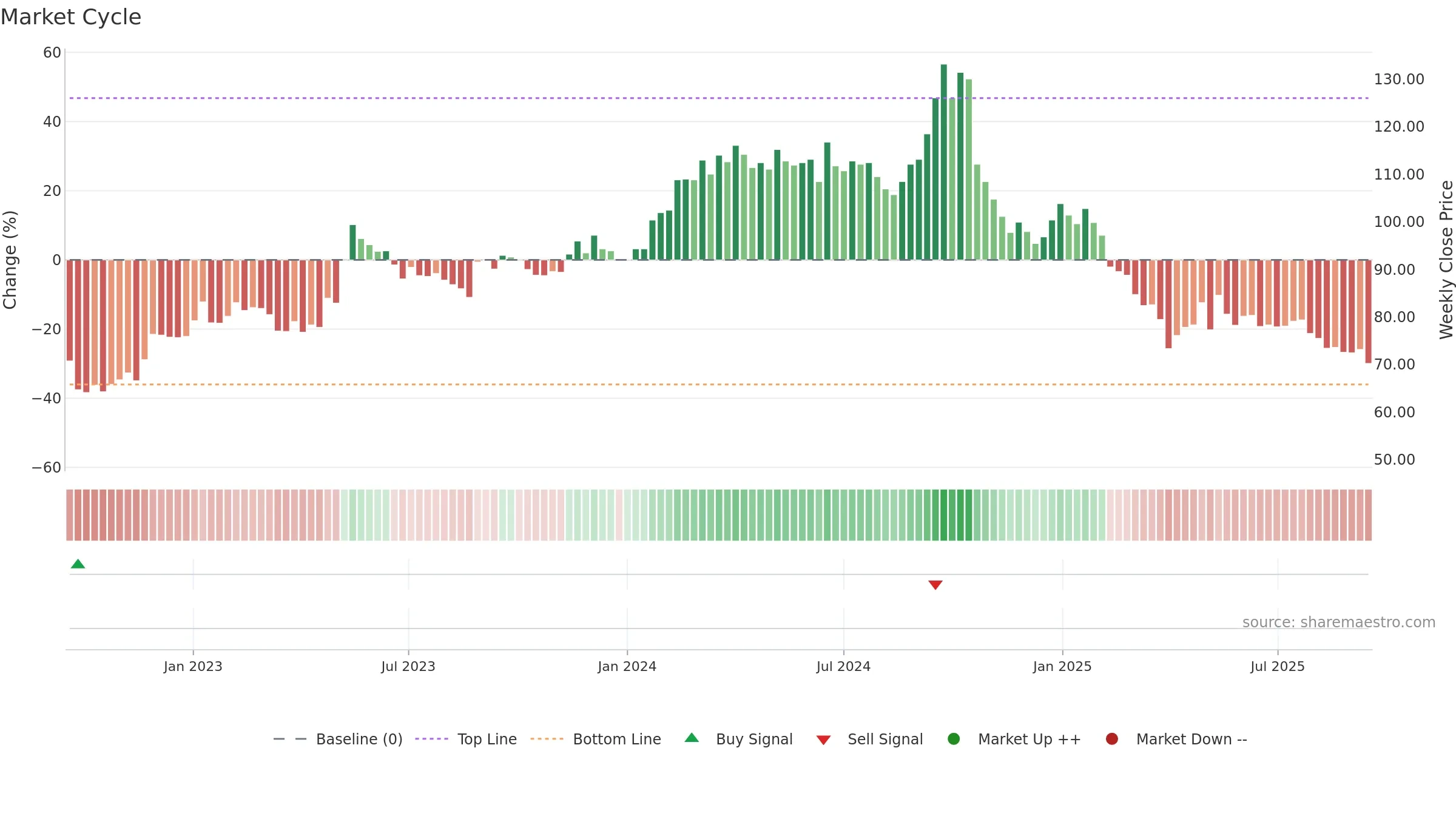Click the 70.00 price axis value
This screenshot has height=819, width=1456.
[1394, 365]
